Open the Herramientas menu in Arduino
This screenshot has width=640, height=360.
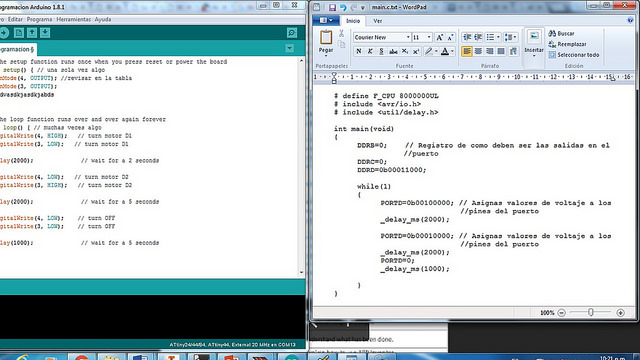click(x=73, y=19)
